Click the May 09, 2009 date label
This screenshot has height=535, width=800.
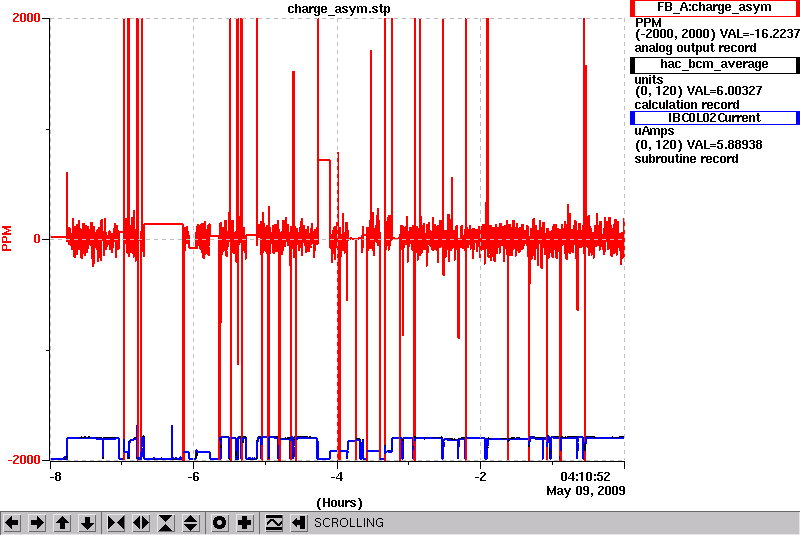[586, 491]
